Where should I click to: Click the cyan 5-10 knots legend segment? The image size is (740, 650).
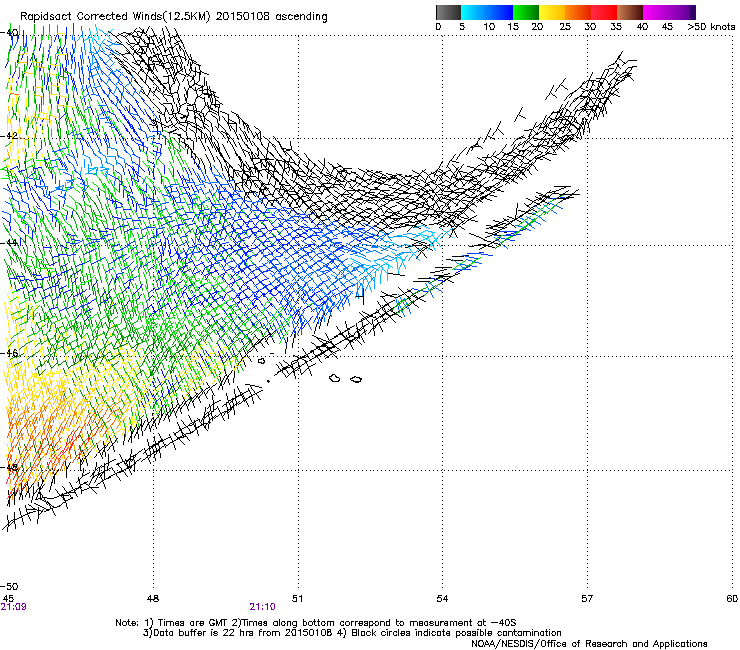click(474, 12)
